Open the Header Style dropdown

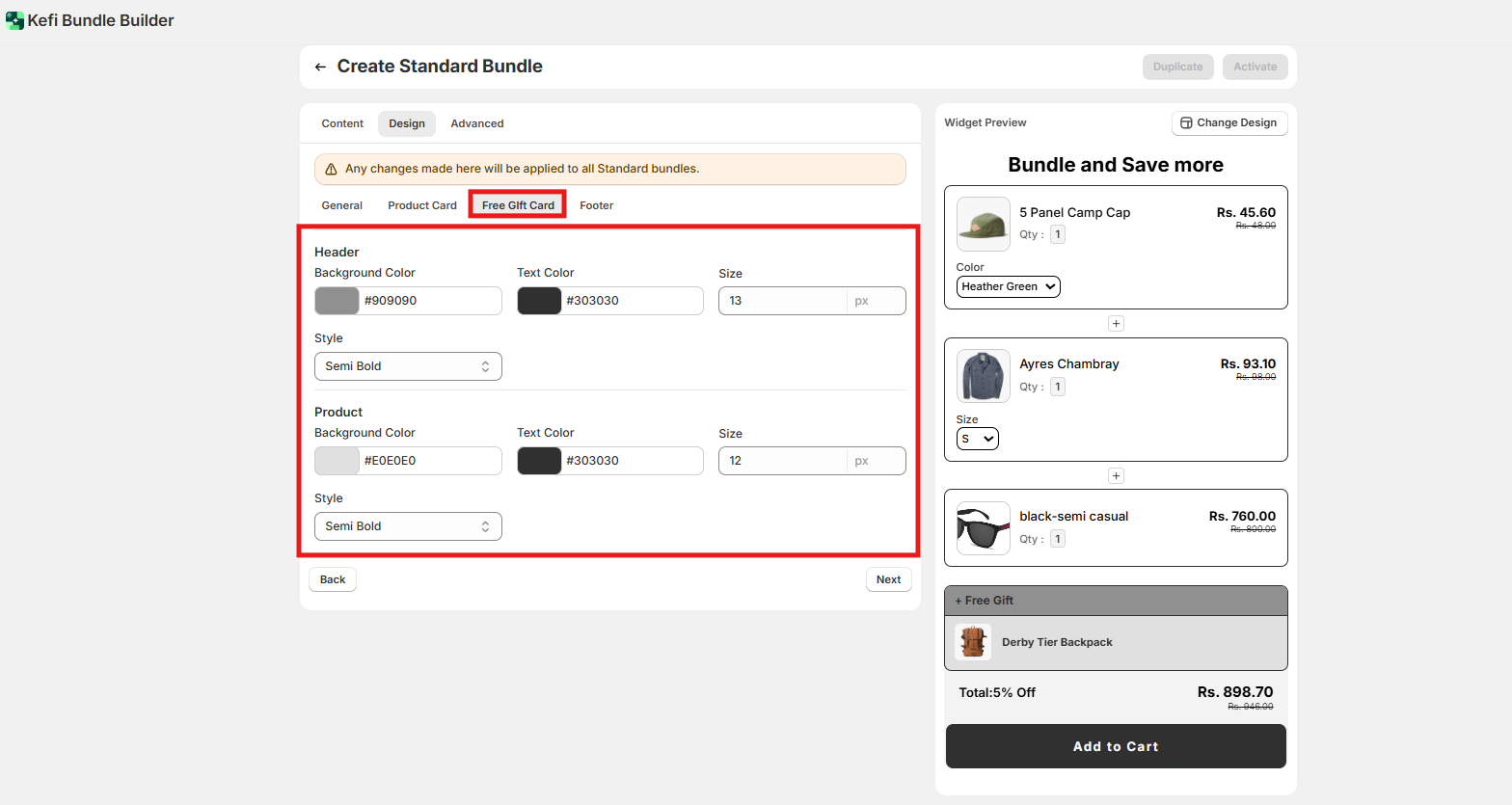tap(408, 366)
